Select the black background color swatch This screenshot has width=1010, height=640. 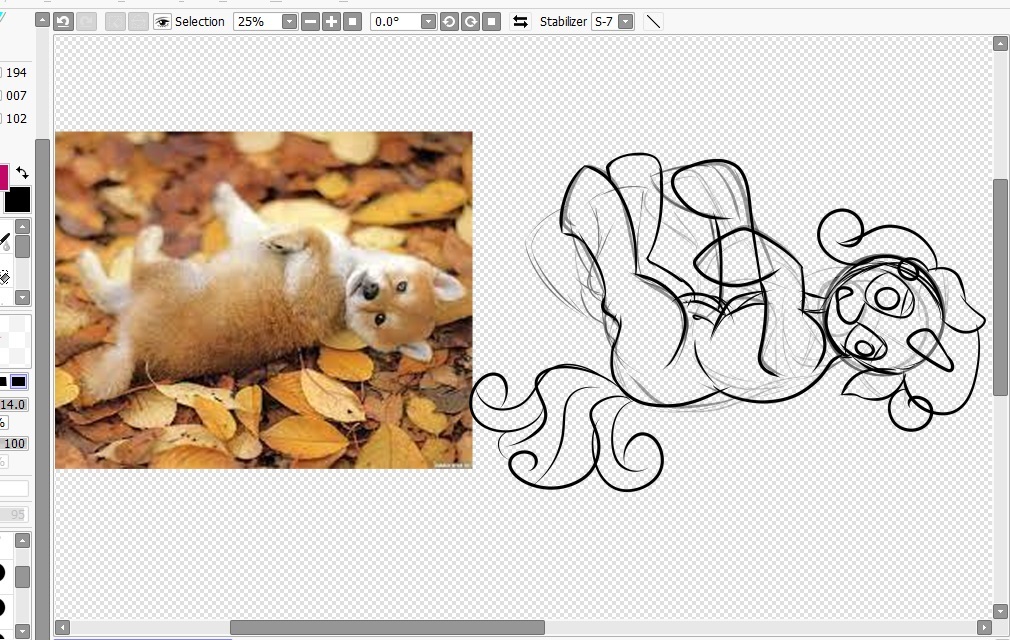click(x=17, y=200)
